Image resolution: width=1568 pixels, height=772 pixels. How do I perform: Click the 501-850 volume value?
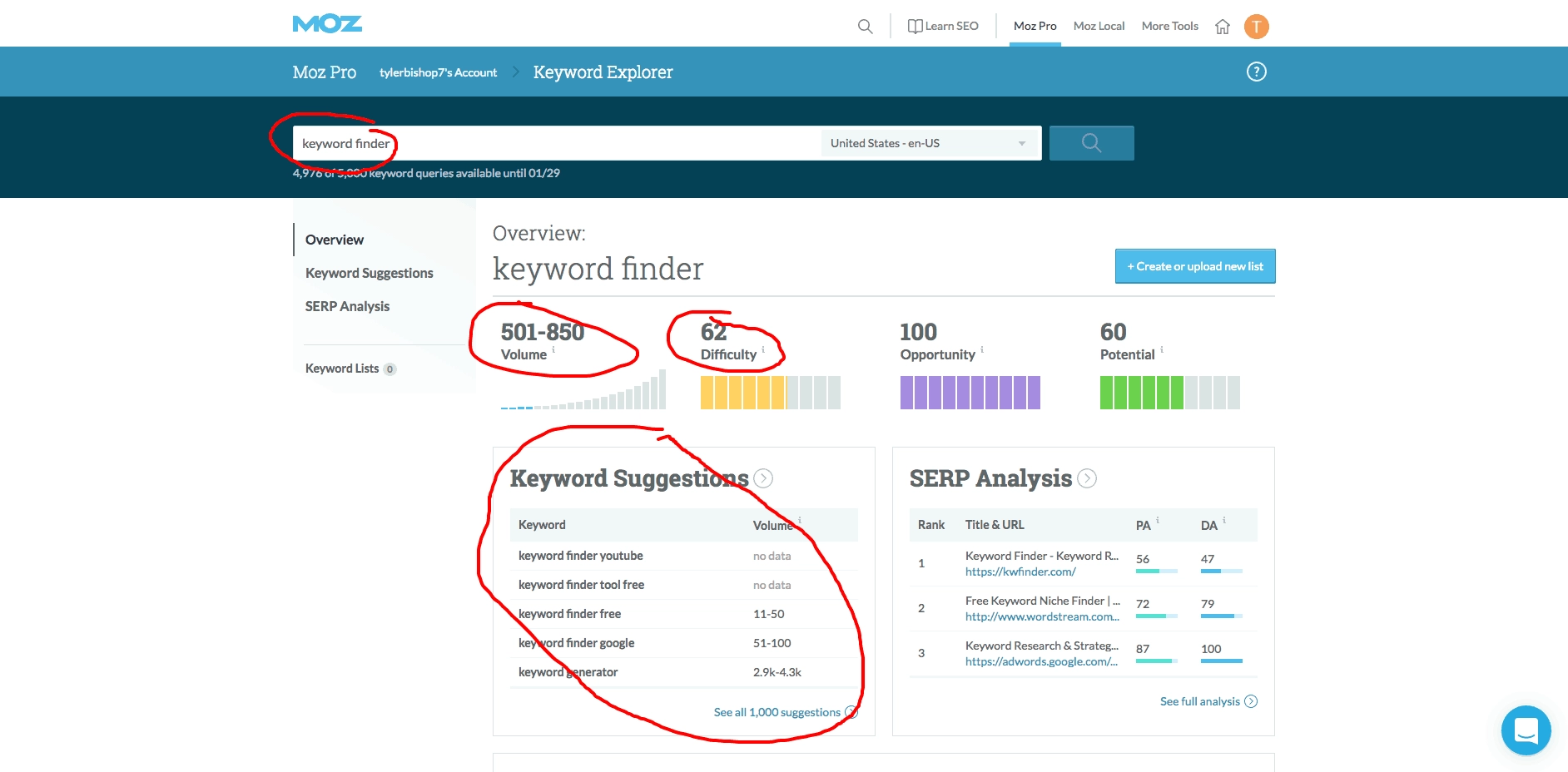[543, 332]
